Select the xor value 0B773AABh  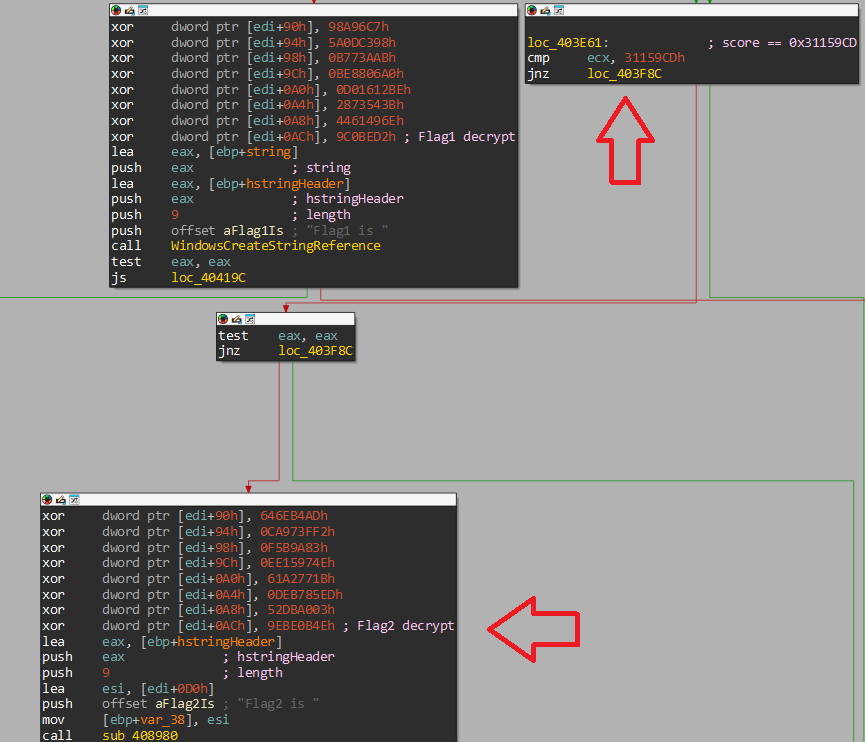(x=362, y=58)
